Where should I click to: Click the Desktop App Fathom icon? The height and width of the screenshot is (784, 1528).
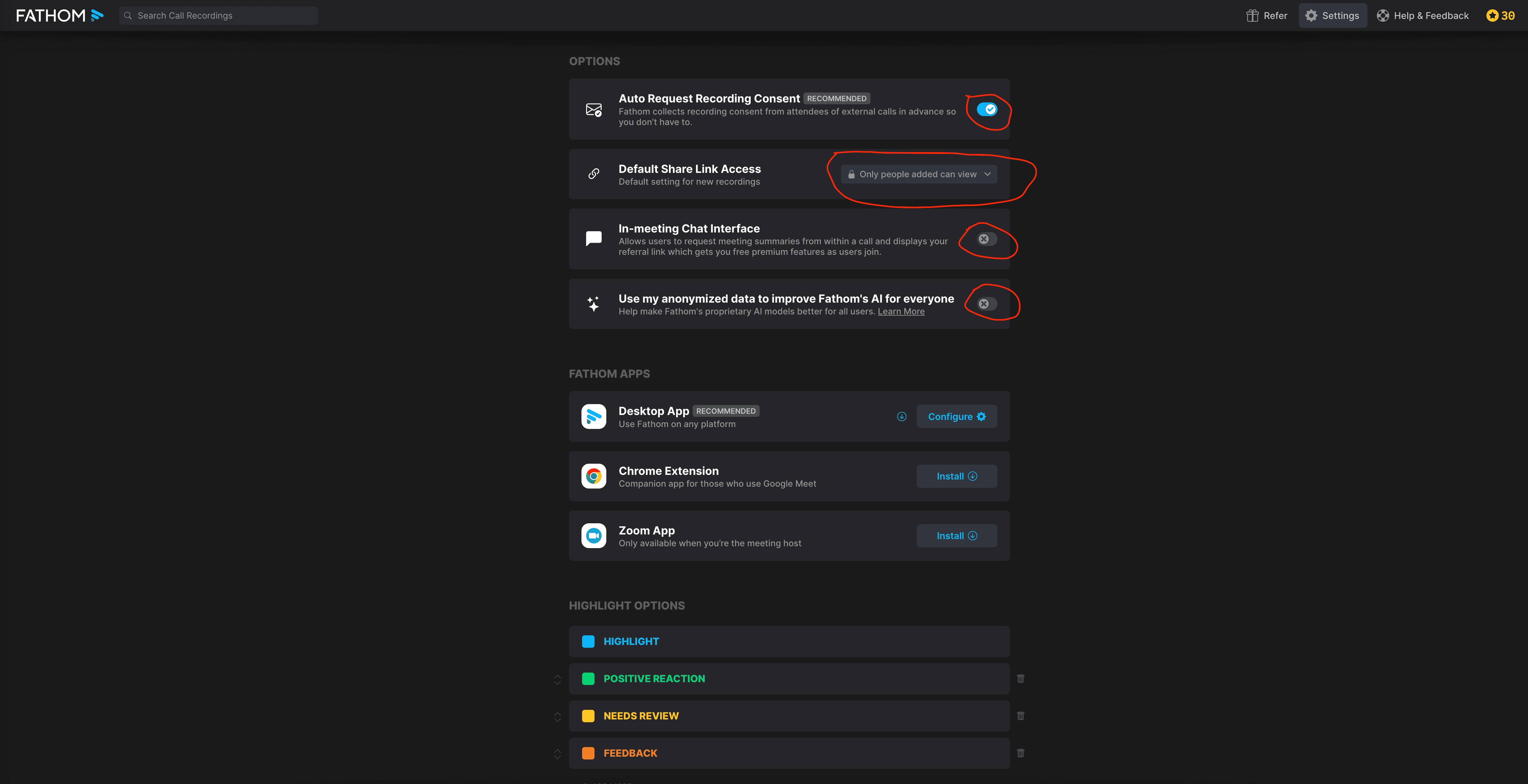tap(593, 416)
